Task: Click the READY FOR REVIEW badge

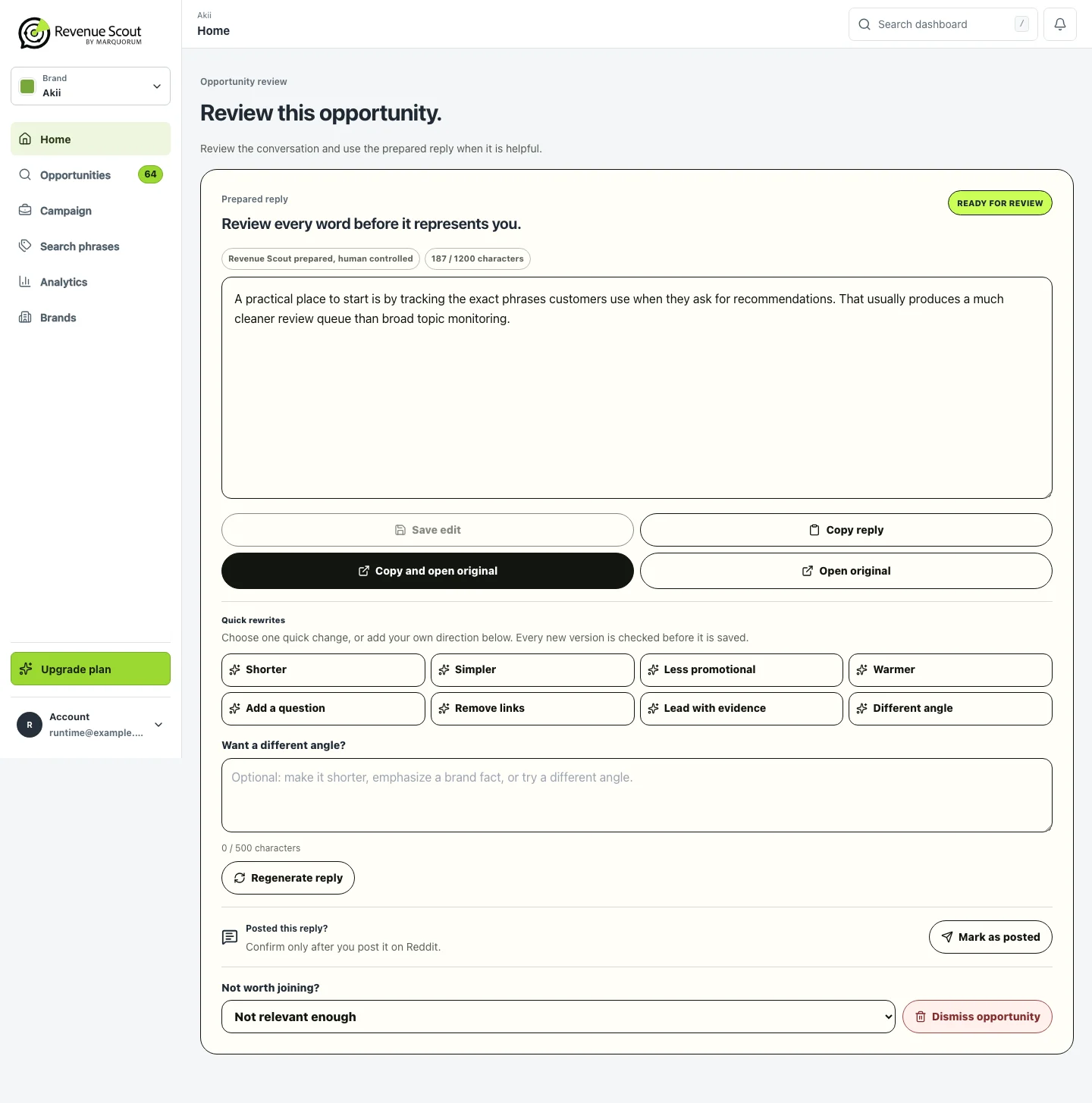Action: click(999, 203)
